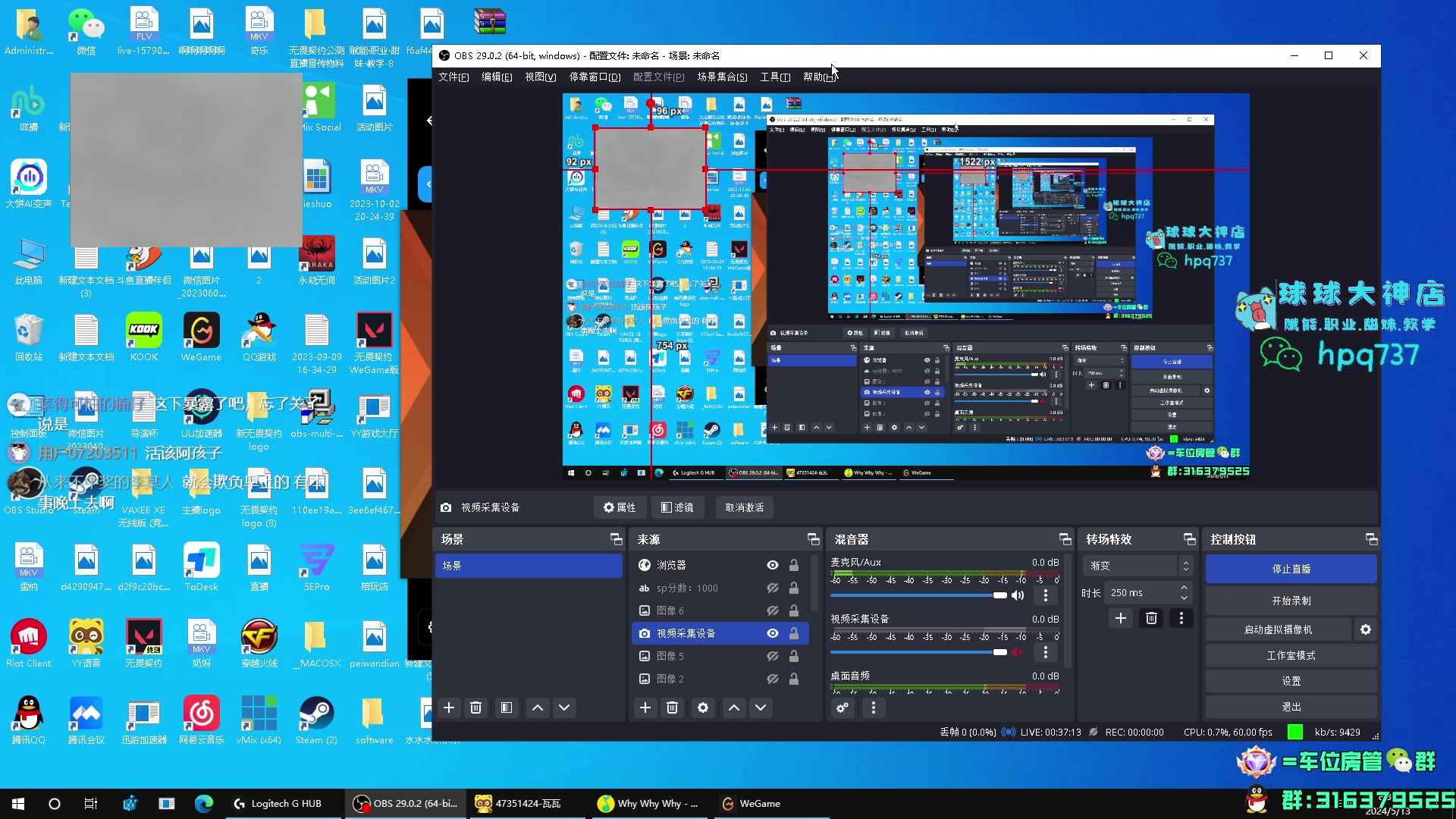The image size is (1456, 819).
Task: Add a new source with plus button
Action: click(x=645, y=708)
